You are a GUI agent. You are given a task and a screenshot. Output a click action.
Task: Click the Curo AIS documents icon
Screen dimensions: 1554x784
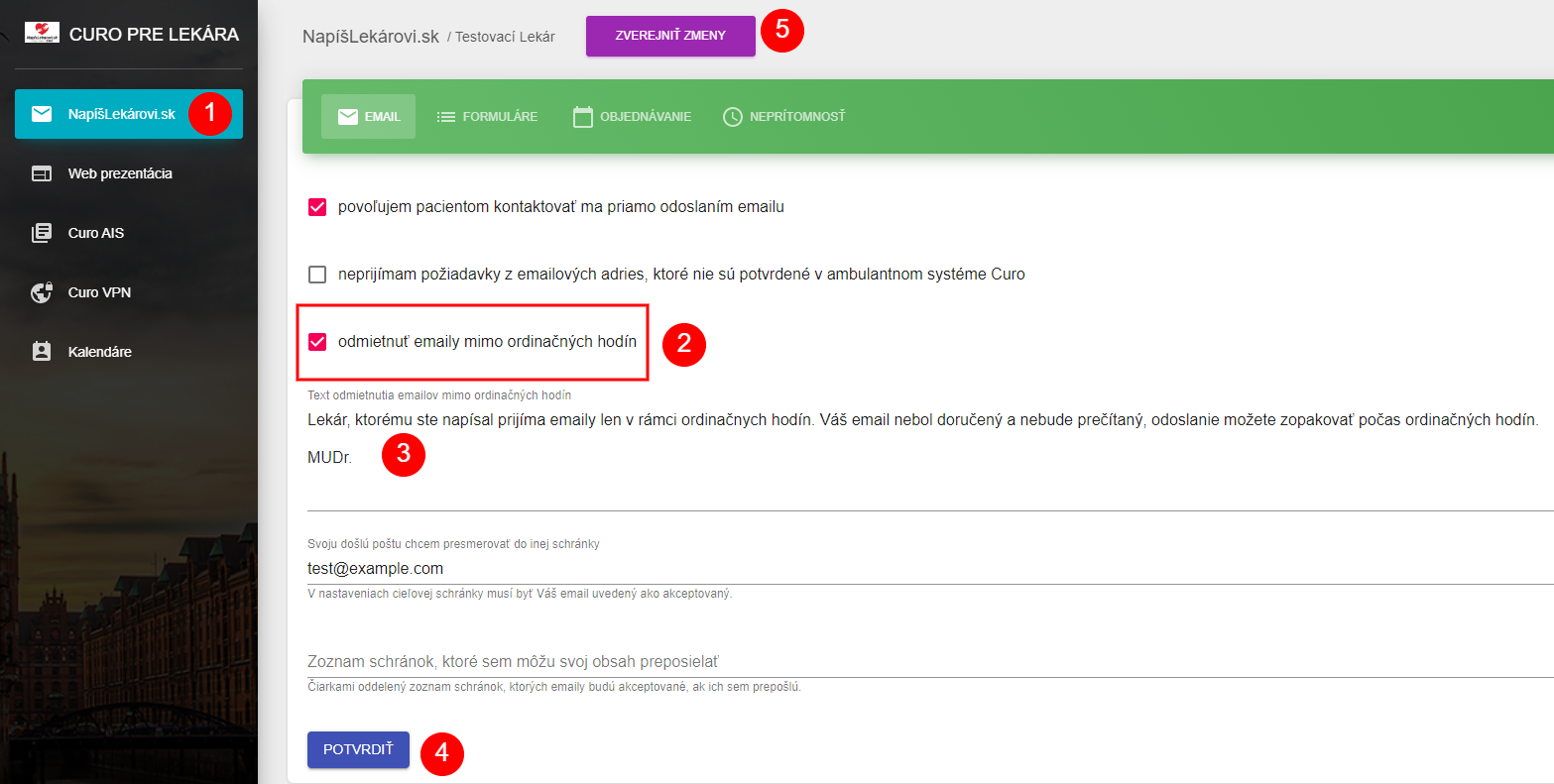click(x=42, y=233)
